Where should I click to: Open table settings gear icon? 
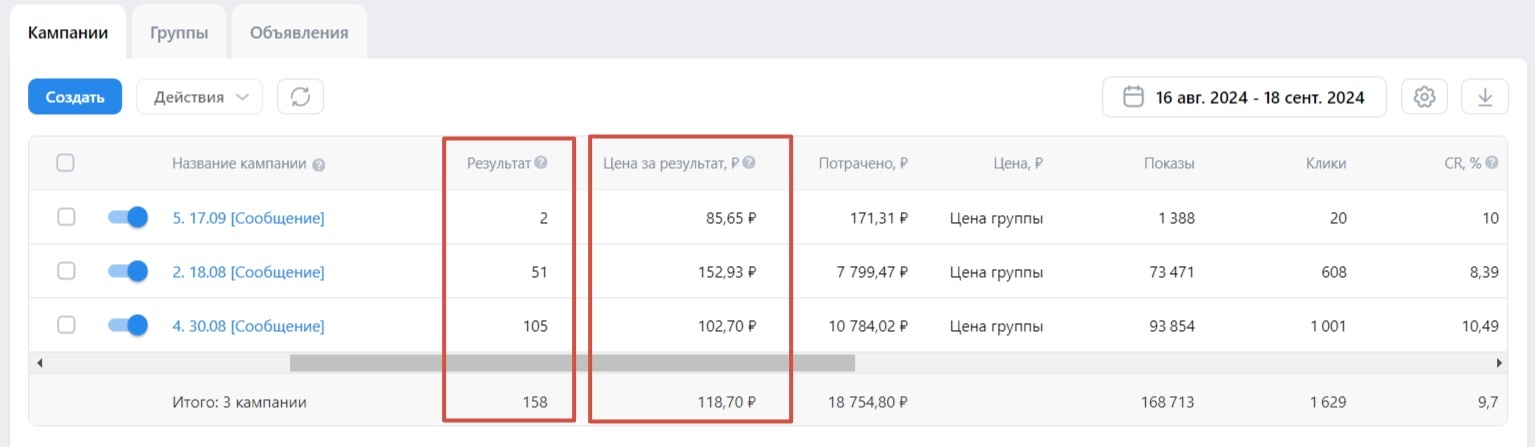[1425, 97]
